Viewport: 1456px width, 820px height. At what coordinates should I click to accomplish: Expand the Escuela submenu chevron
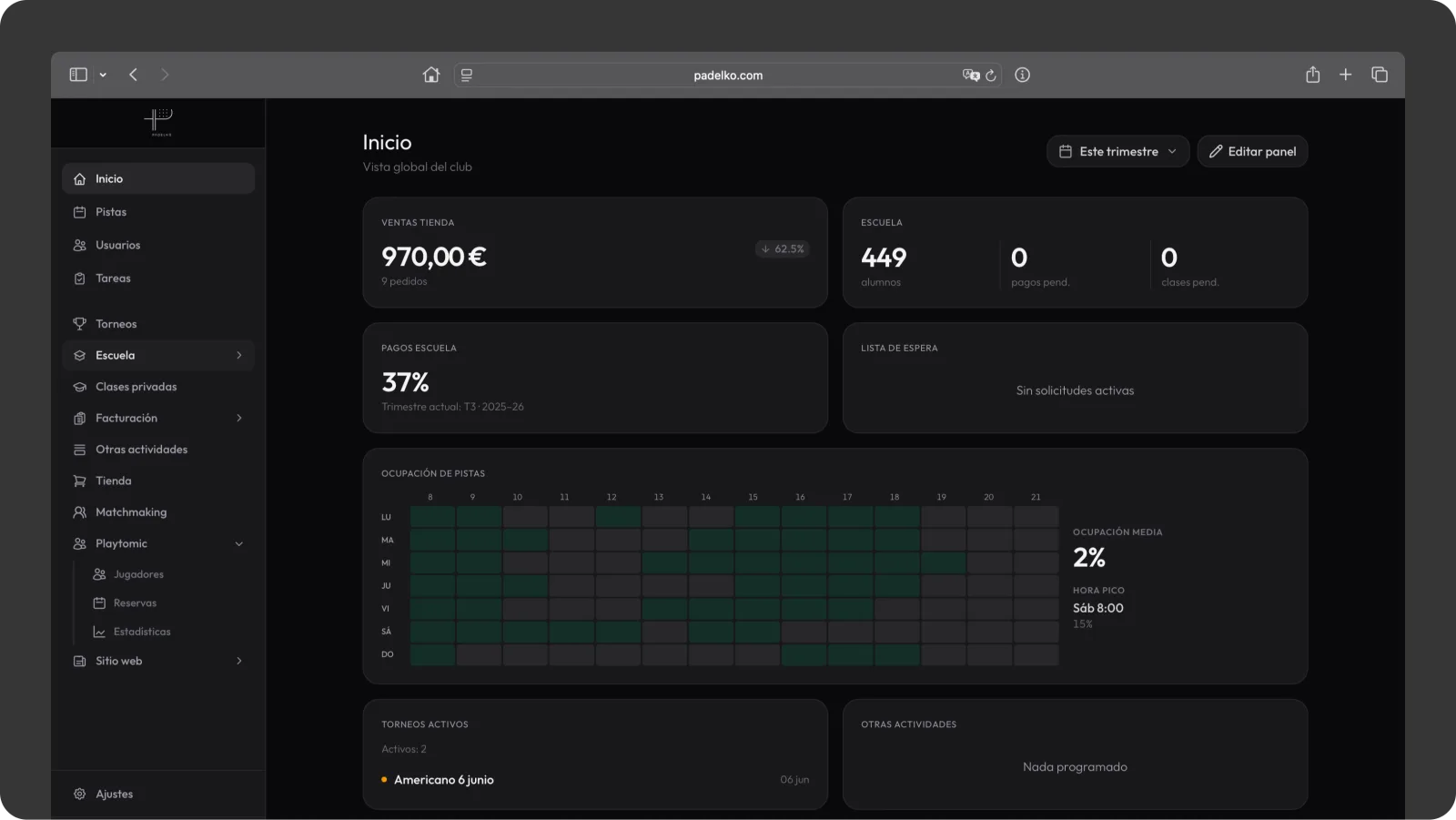(x=239, y=356)
